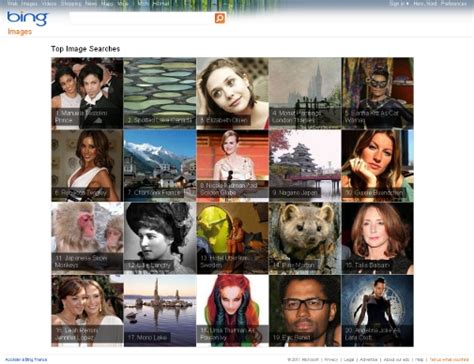Click the Bing France link in bottom left
This screenshot has height=364, width=474.
click(x=26, y=360)
